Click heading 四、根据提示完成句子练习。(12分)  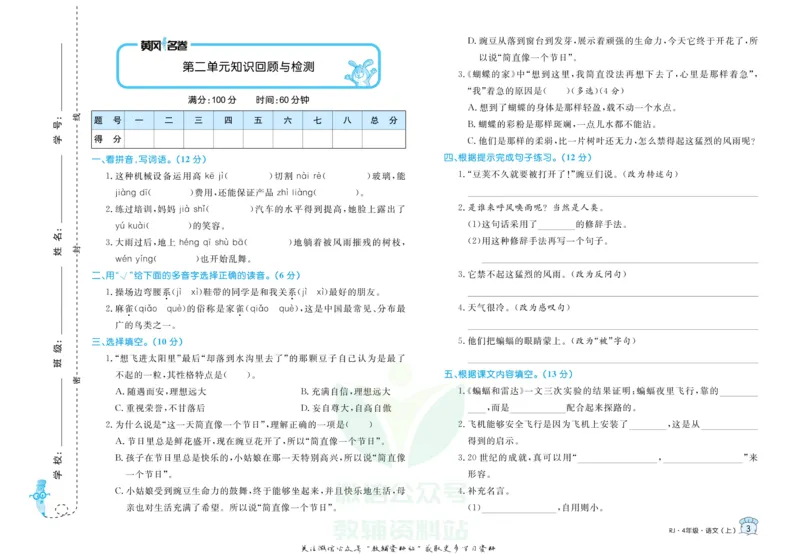[518, 158]
